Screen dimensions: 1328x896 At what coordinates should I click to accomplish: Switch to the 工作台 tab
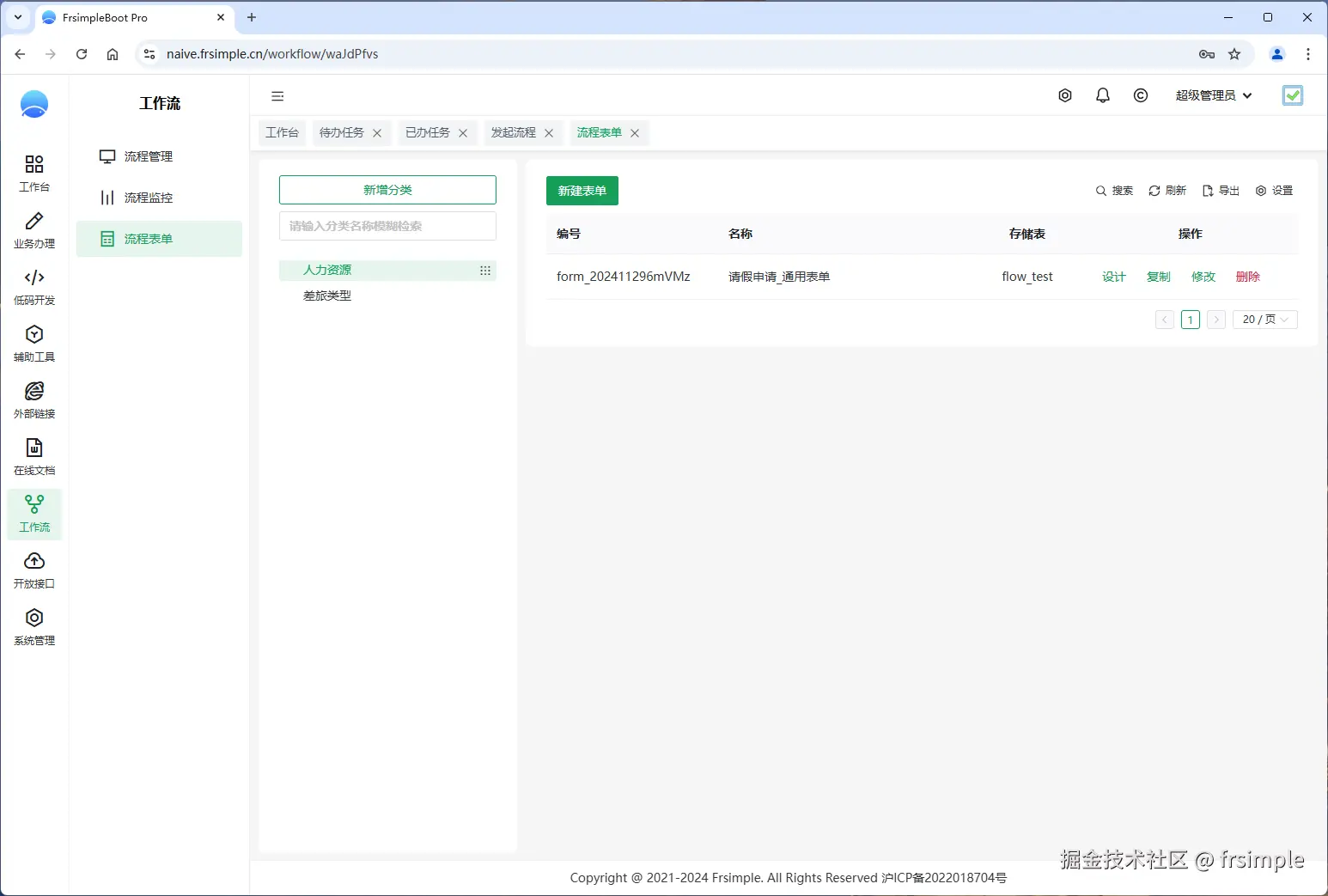282,132
